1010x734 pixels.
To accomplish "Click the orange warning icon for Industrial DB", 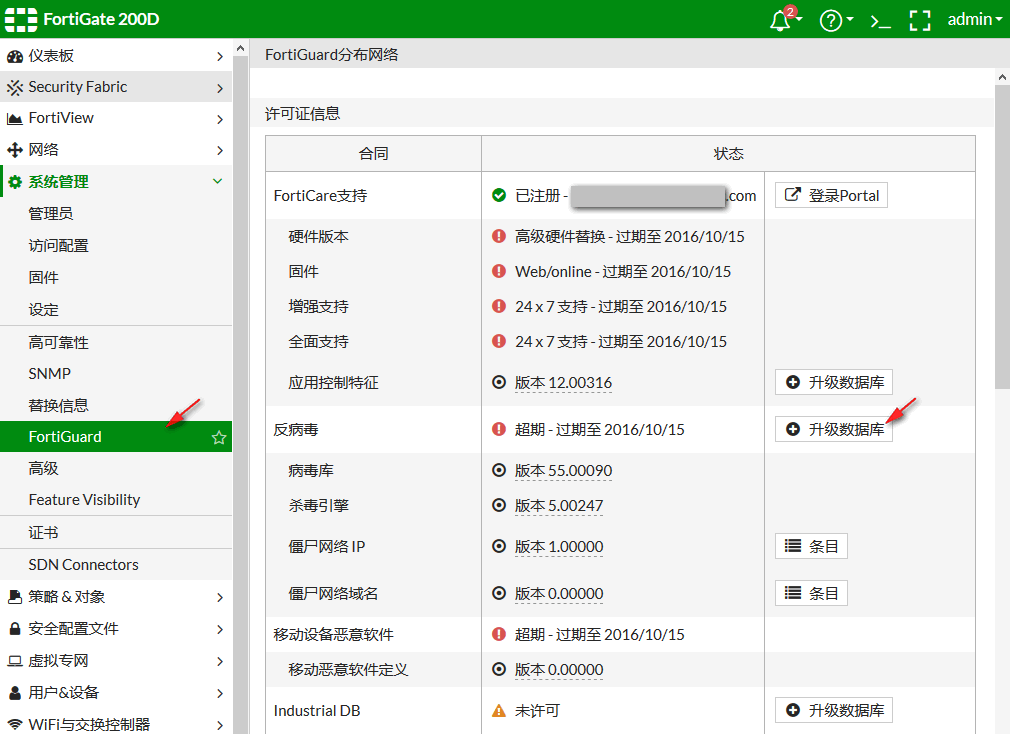I will click(499, 711).
